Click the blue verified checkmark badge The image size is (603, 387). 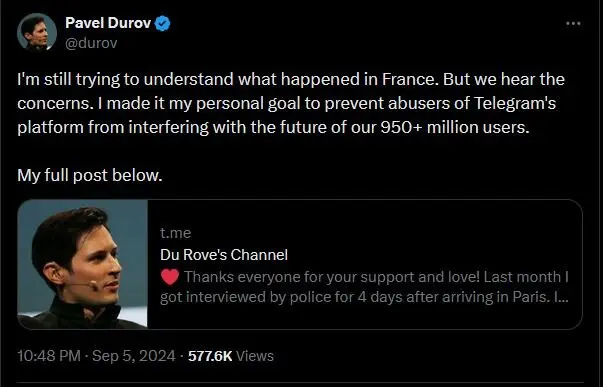pyautogui.click(x=162, y=23)
